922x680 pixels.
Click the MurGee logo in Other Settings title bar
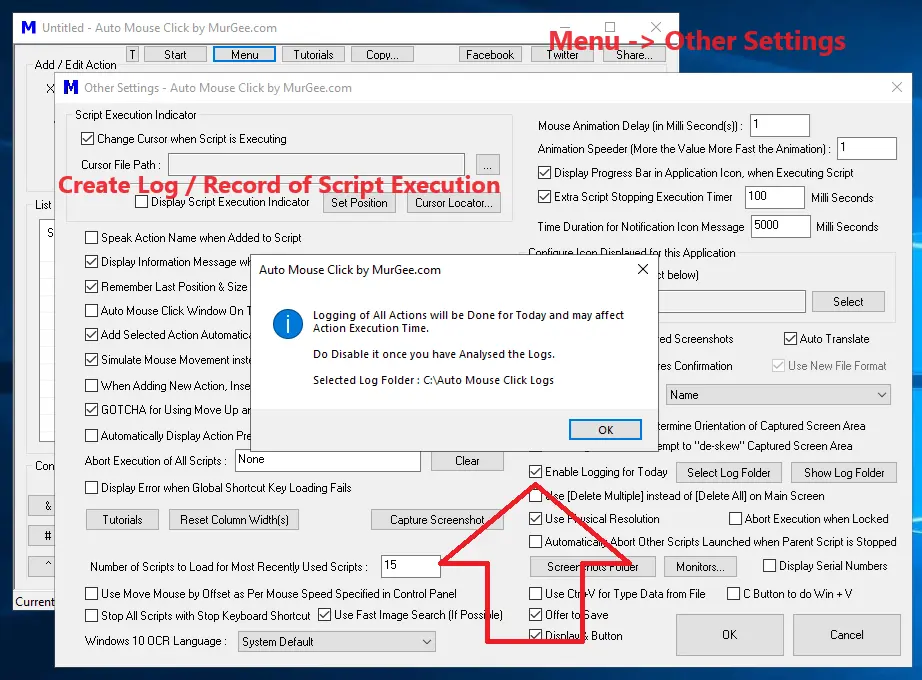[x=71, y=88]
